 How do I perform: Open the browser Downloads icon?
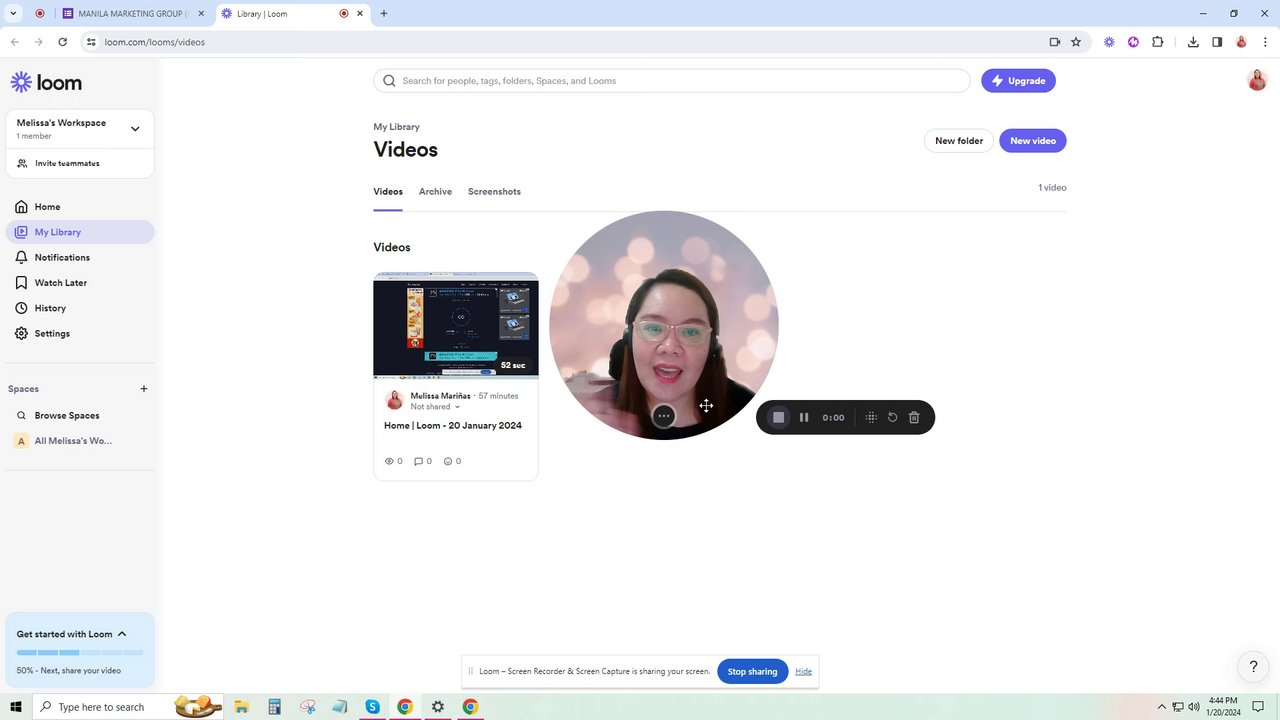tap(1193, 42)
